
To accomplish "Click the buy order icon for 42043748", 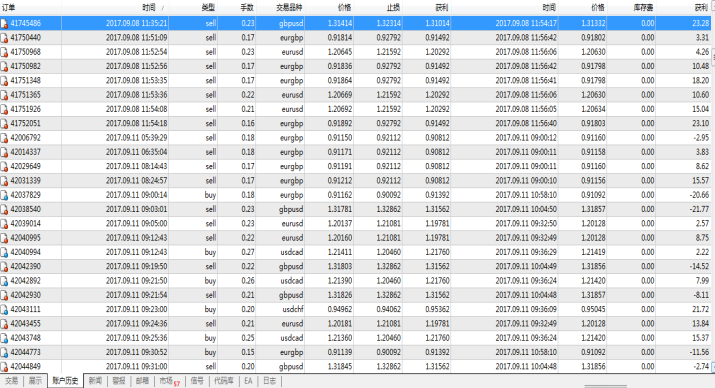I will [4, 338].
